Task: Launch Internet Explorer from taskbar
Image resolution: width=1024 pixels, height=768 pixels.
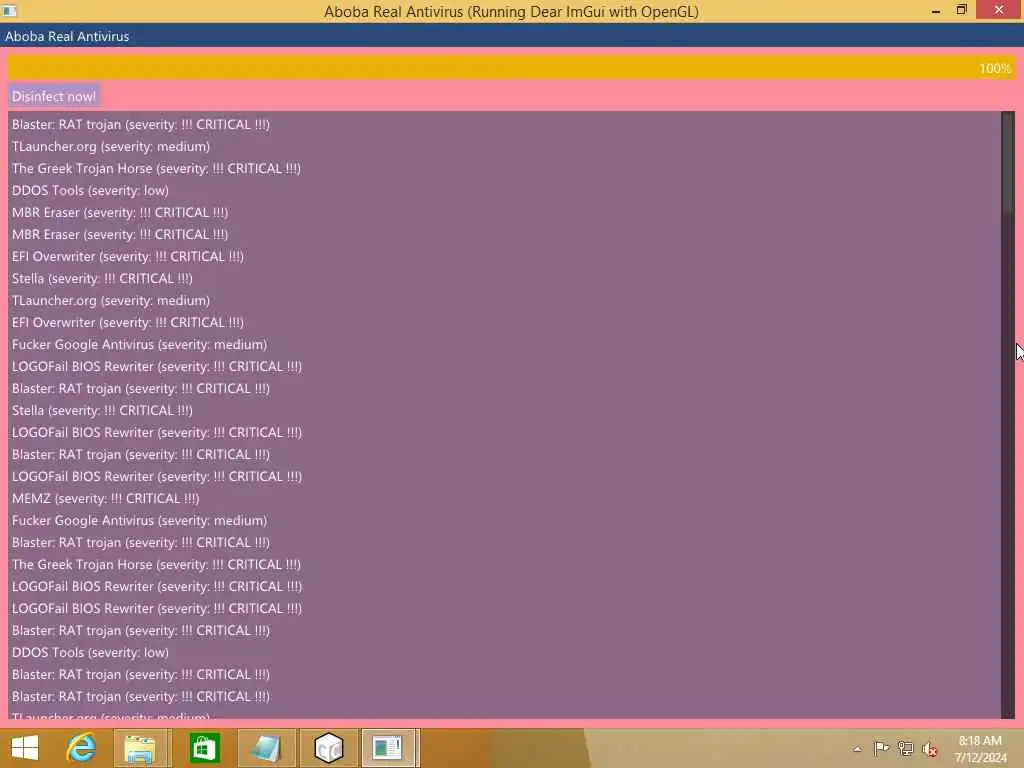Action: (x=82, y=748)
